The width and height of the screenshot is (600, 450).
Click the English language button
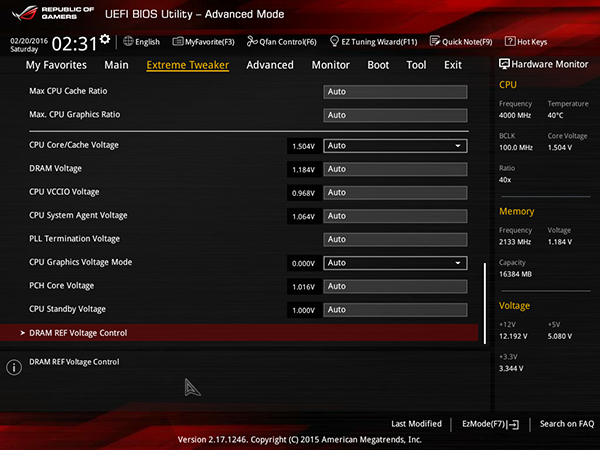click(142, 41)
